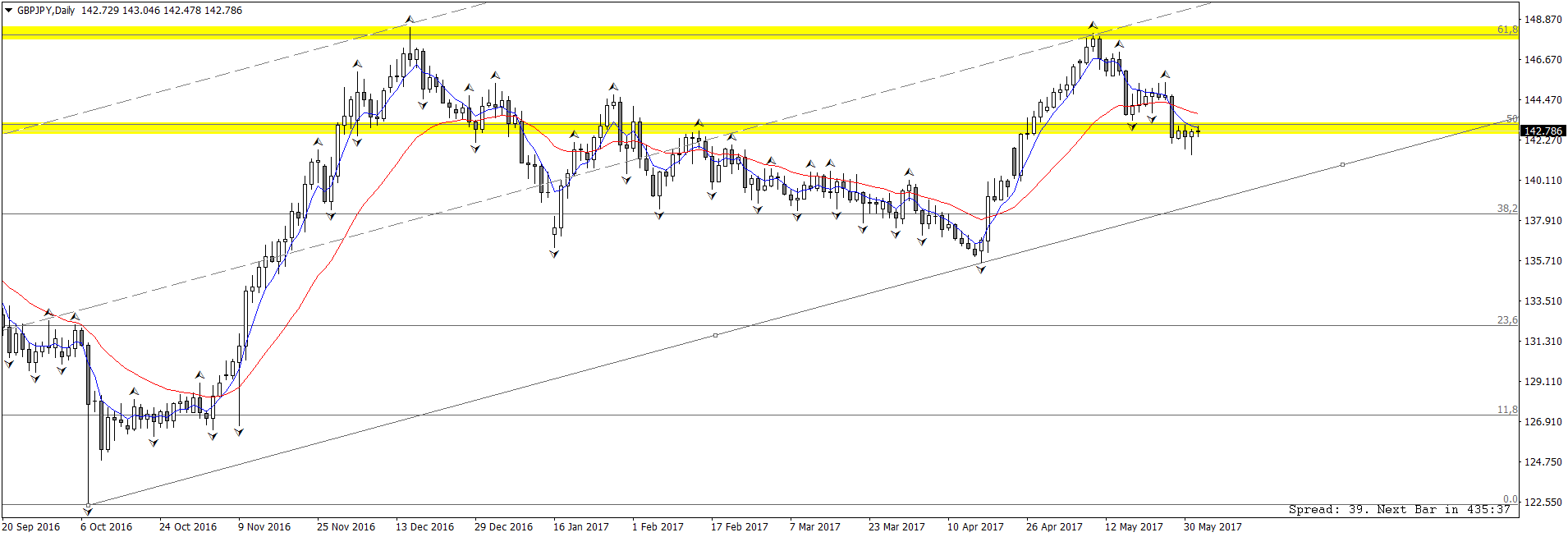The height and width of the screenshot is (537, 1568).
Task: Click the 7 Mar 2017 date label
Action: point(815,527)
